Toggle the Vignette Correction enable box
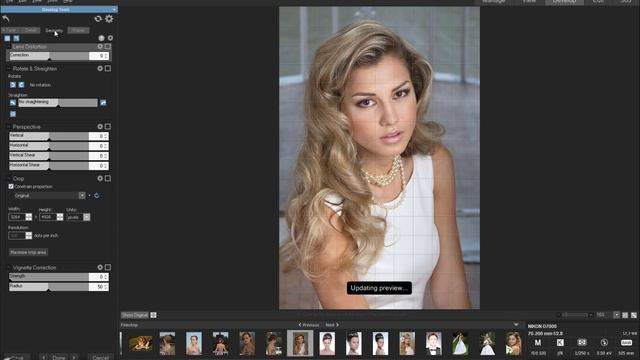Viewport: 640px width, 360px height. pyautogui.click(x=108, y=267)
